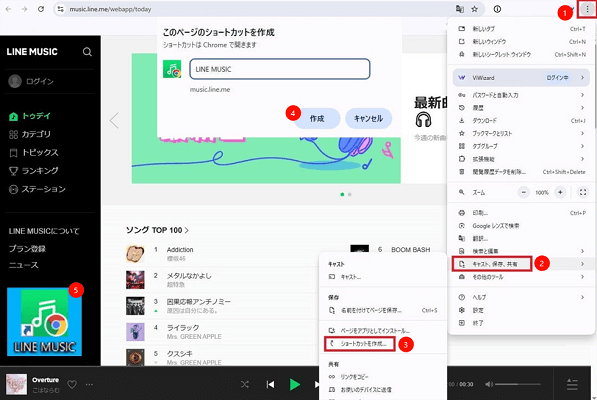
Task: Select 閲覧履歴データを削除 menu item
Action: [521, 172]
